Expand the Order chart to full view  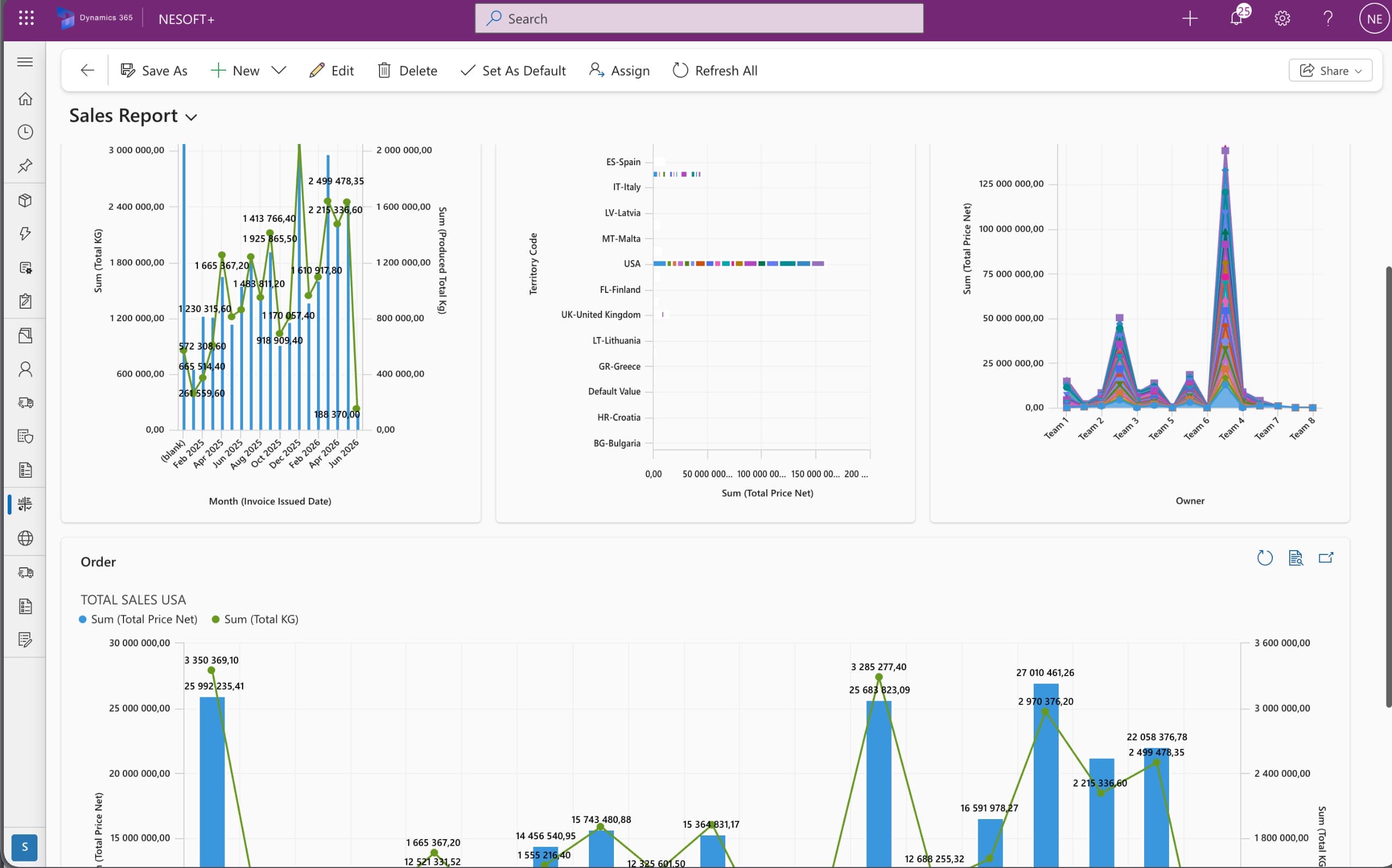coord(1326,558)
